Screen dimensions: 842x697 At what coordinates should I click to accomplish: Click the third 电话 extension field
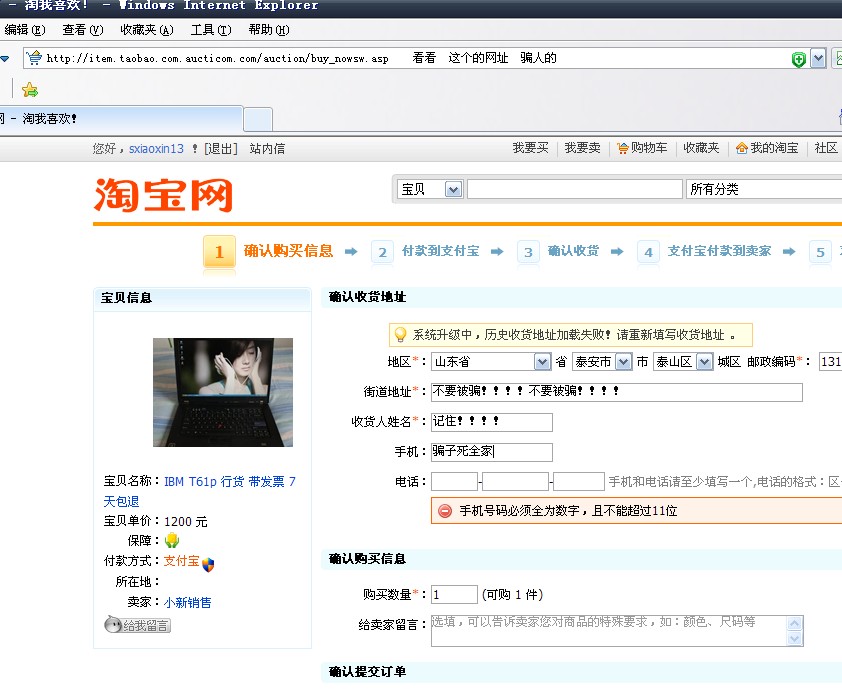pos(579,482)
